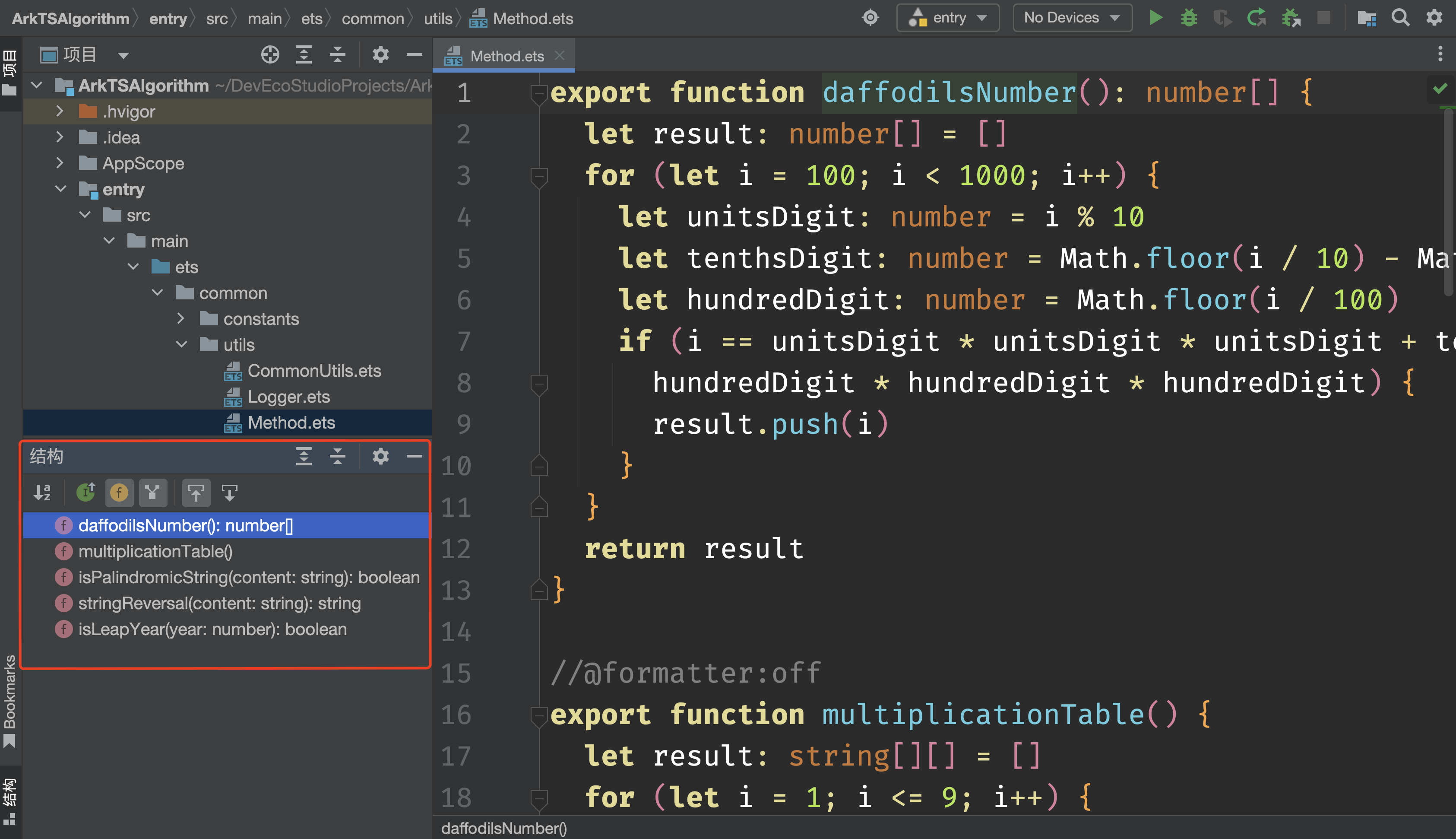The height and width of the screenshot is (839, 1456).
Task: Click the apply-changes reload icon
Action: click(1256, 18)
